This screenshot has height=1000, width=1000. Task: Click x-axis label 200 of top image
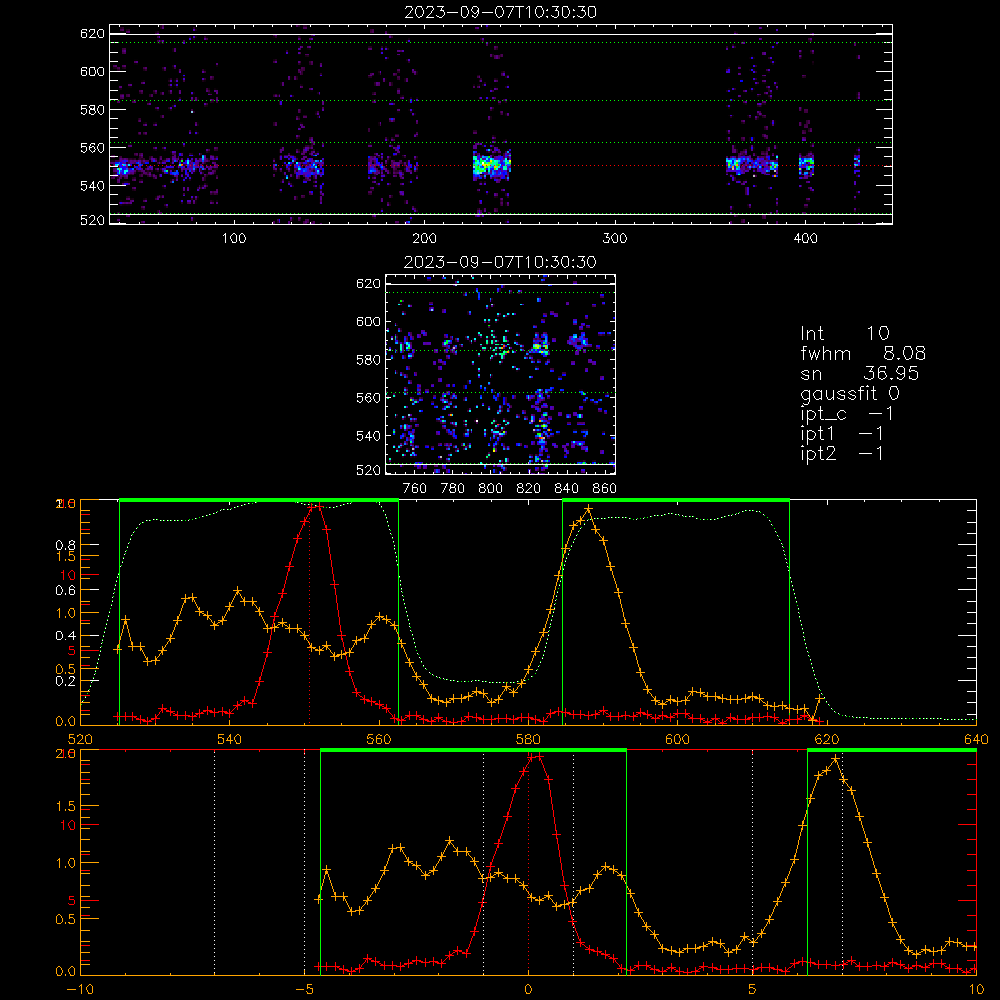click(425, 239)
